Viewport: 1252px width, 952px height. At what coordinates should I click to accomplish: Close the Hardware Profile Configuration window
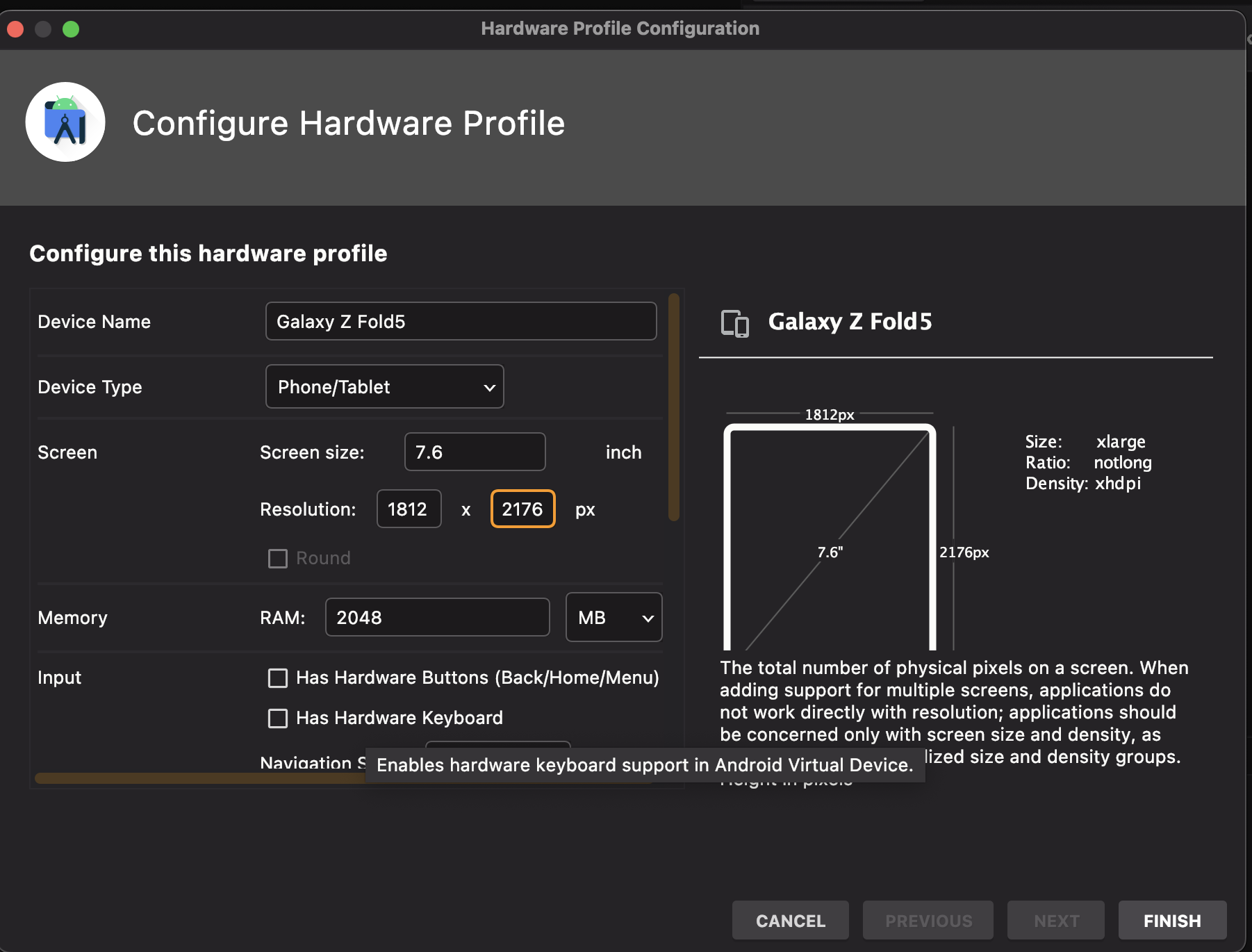pos(15,29)
